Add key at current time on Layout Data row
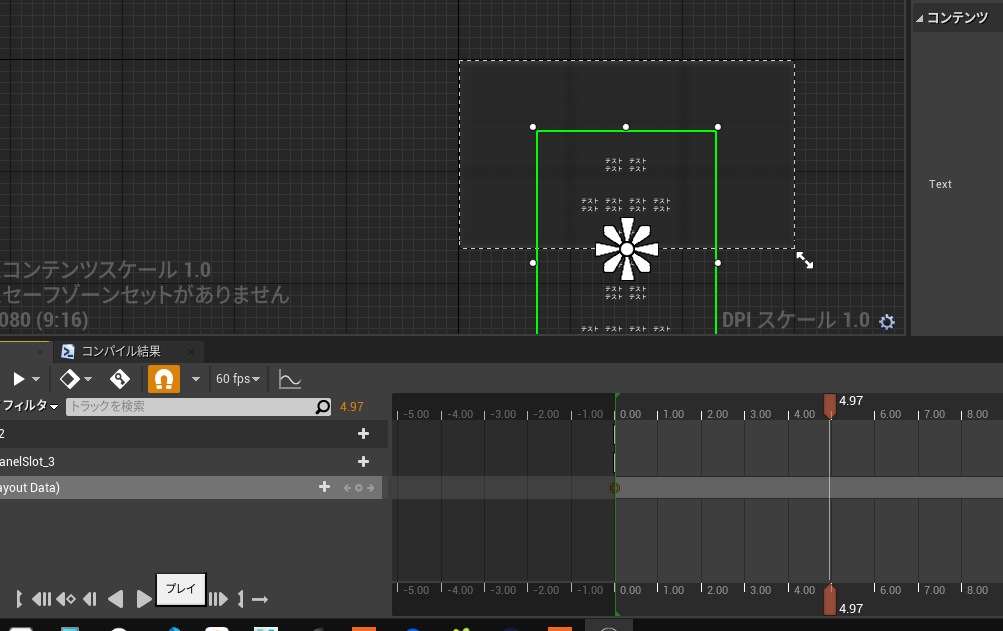1003x631 pixels. tap(359, 488)
